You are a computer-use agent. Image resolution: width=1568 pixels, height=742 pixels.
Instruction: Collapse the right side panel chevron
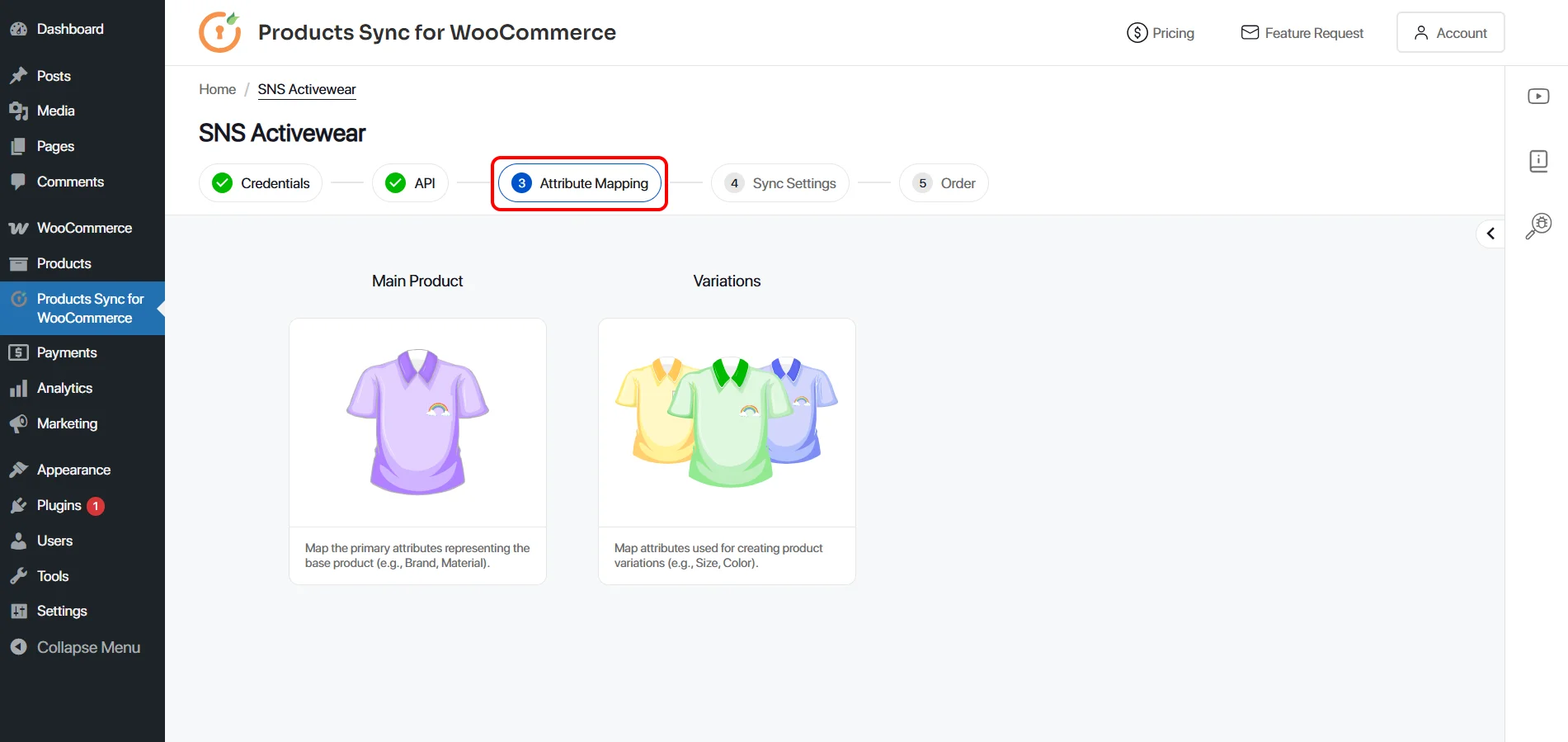[1490, 234]
